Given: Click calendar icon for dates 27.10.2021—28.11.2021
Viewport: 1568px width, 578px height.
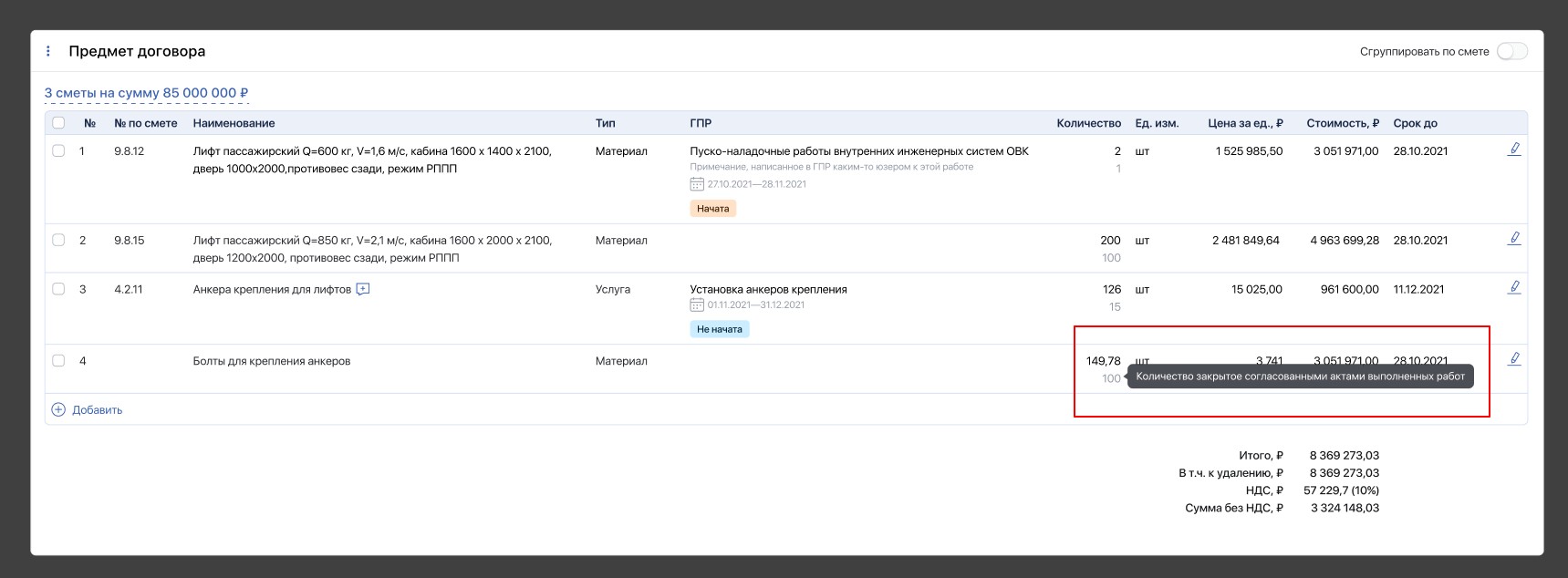Looking at the screenshot, I should pyautogui.click(x=697, y=184).
